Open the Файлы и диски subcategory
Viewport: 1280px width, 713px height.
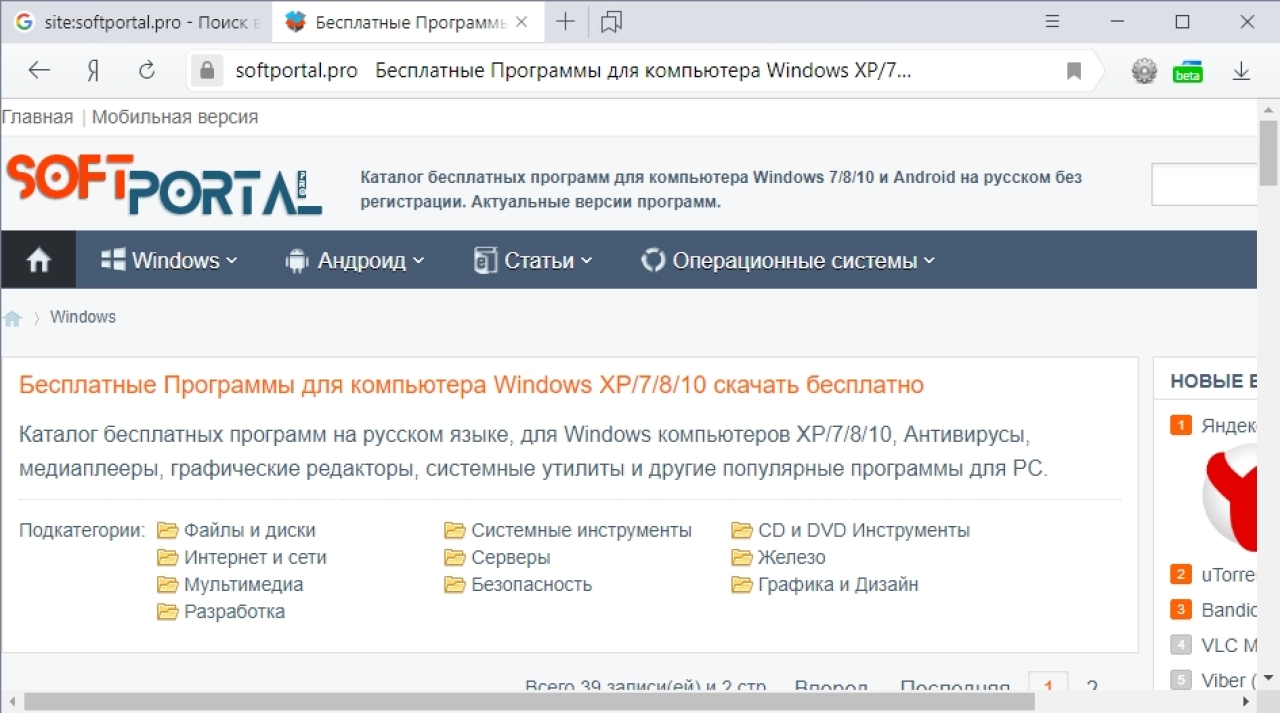coord(250,530)
